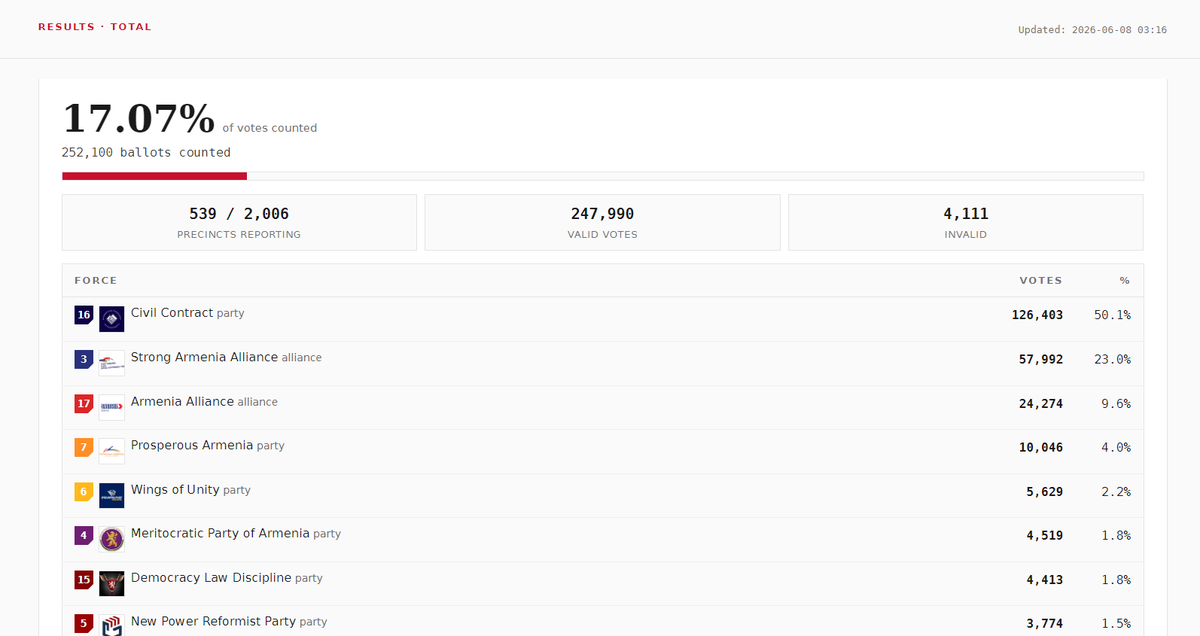Click the Civil Contract party logo
The height and width of the screenshot is (636, 1200).
[x=112, y=319]
